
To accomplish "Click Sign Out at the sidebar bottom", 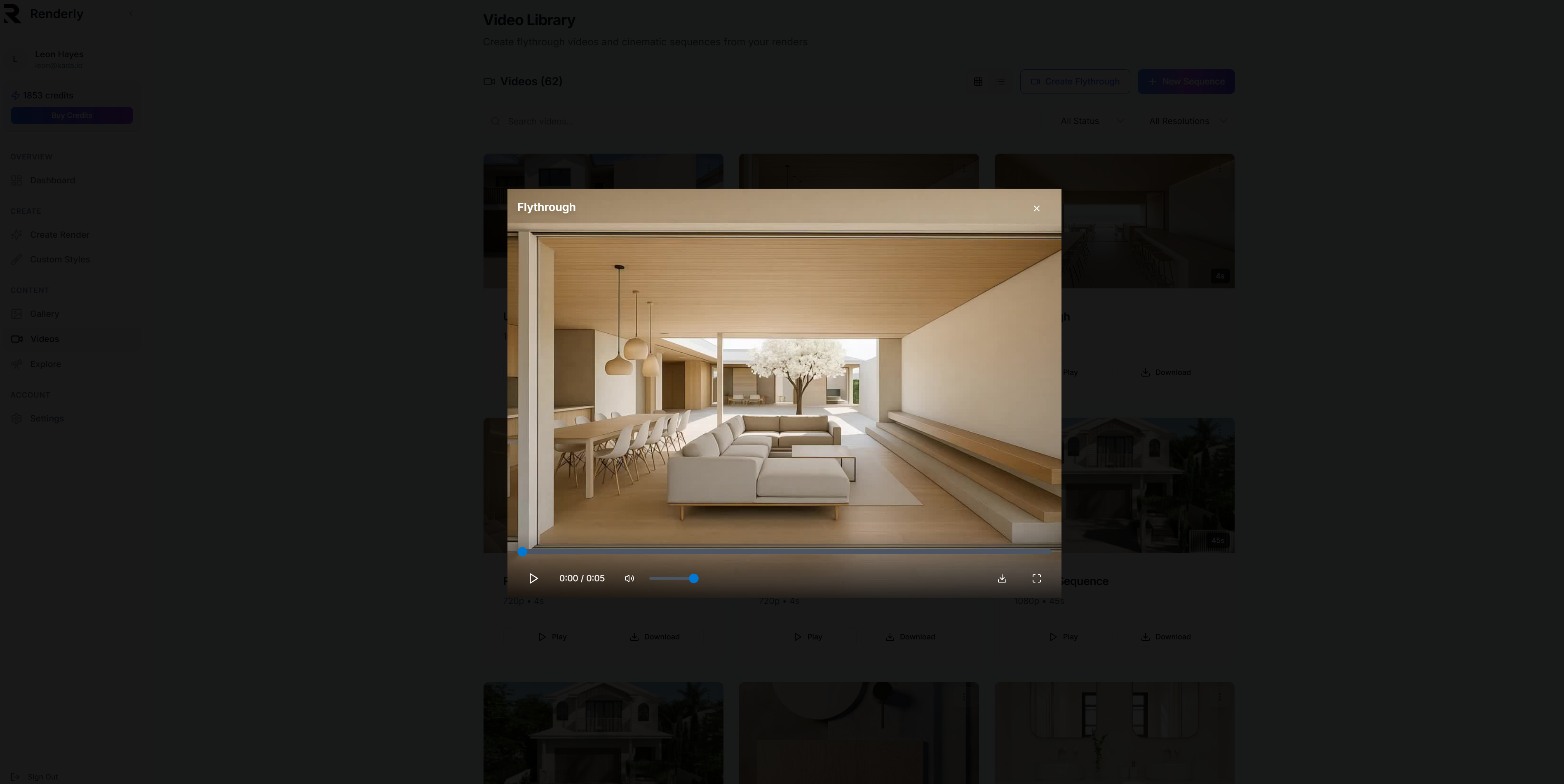I will click(x=35, y=777).
